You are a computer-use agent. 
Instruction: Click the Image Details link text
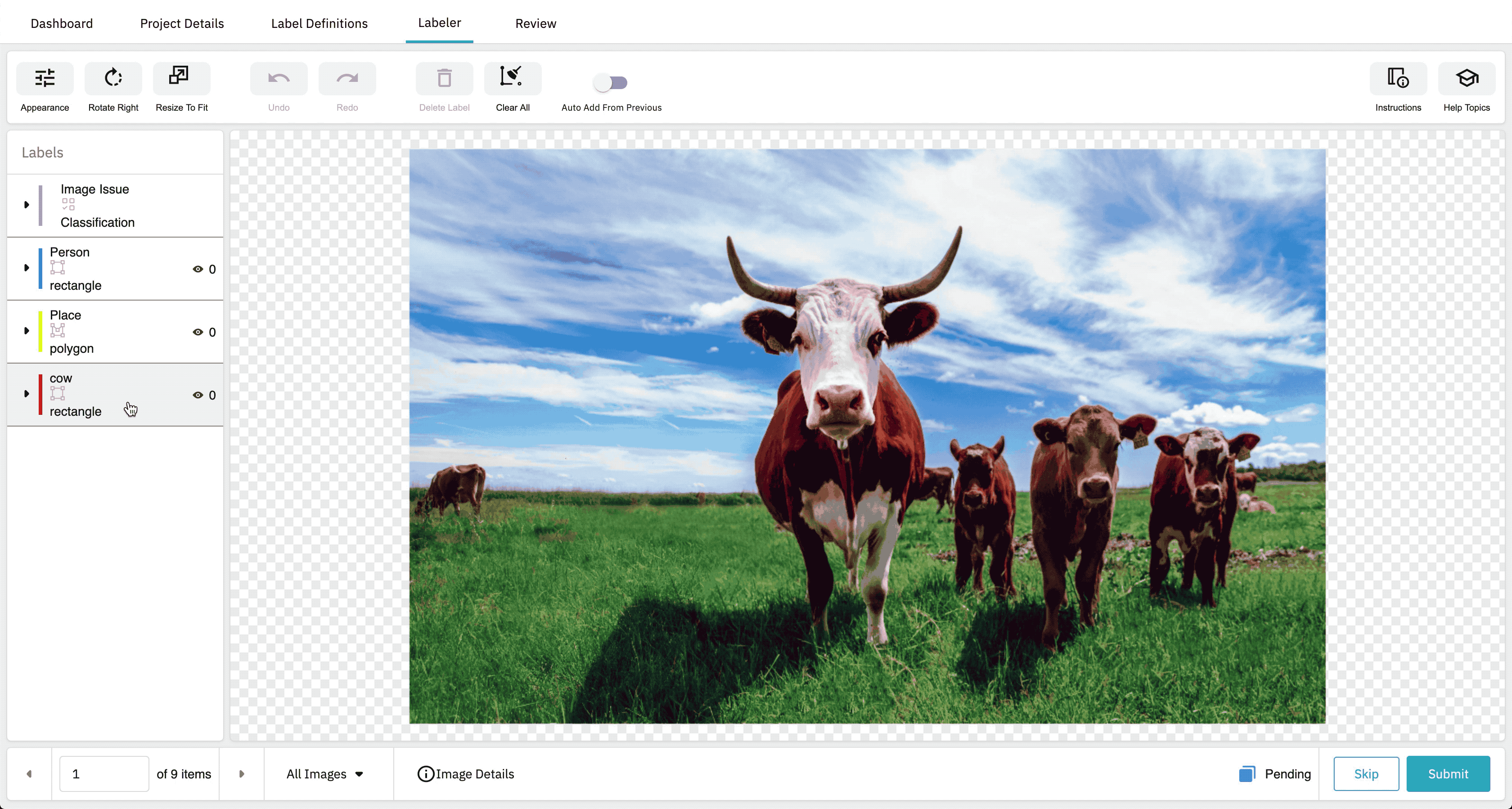[475, 774]
